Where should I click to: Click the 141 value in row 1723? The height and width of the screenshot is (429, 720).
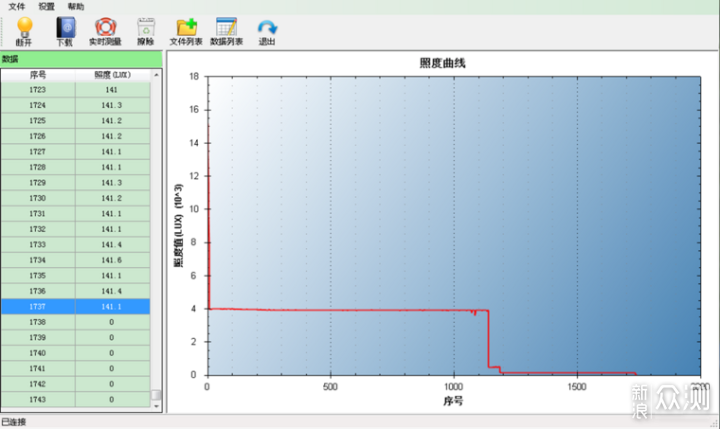pyautogui.click(x=112, y=90)
